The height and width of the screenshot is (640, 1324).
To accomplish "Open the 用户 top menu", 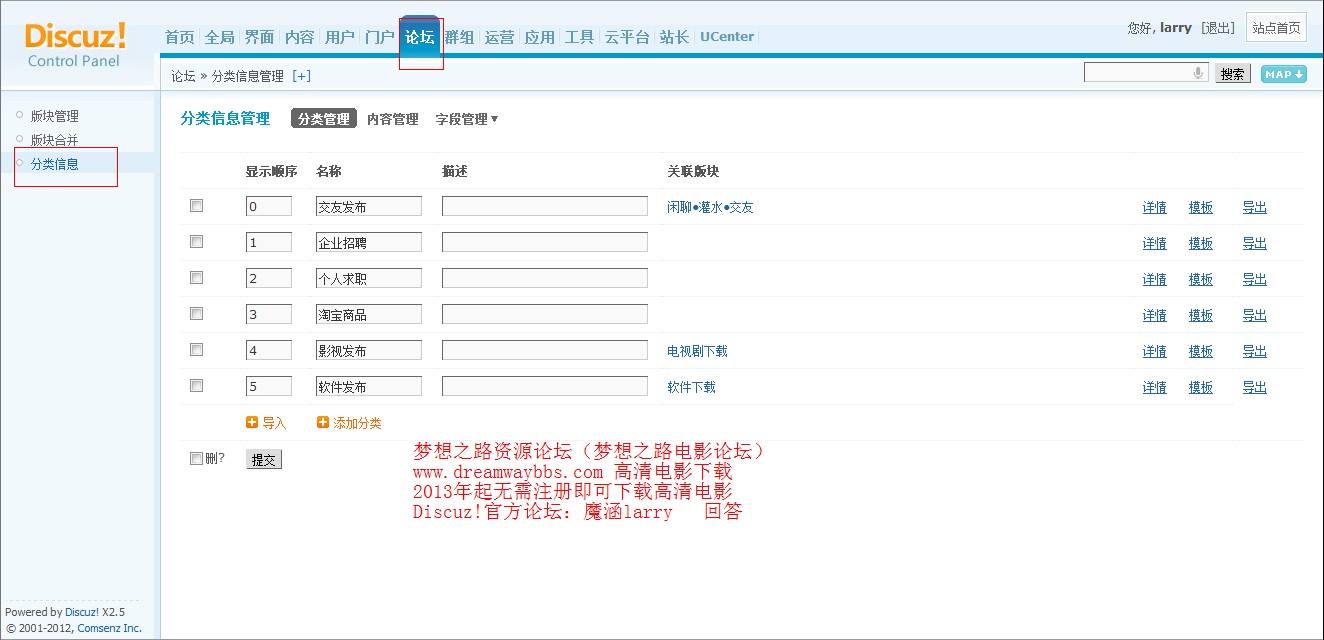I will [x=340, y=37].
